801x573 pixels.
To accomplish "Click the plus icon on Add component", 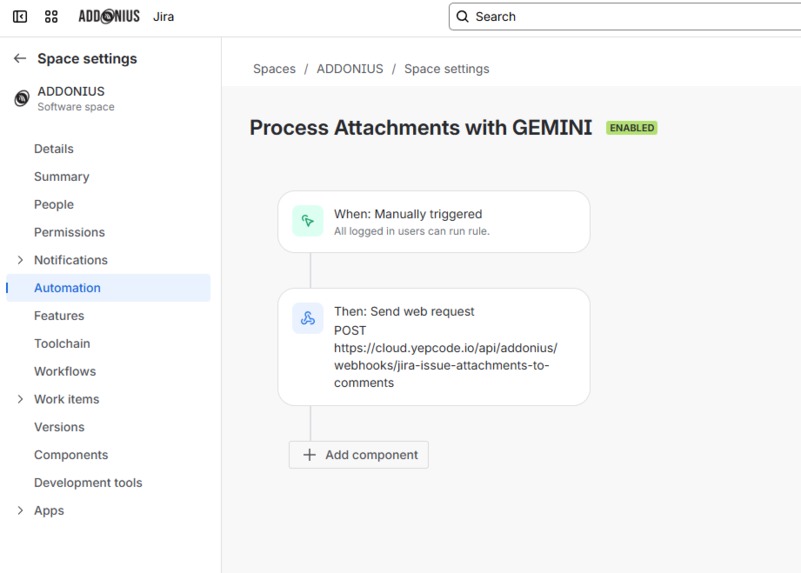I will click(x=310, y=455).
